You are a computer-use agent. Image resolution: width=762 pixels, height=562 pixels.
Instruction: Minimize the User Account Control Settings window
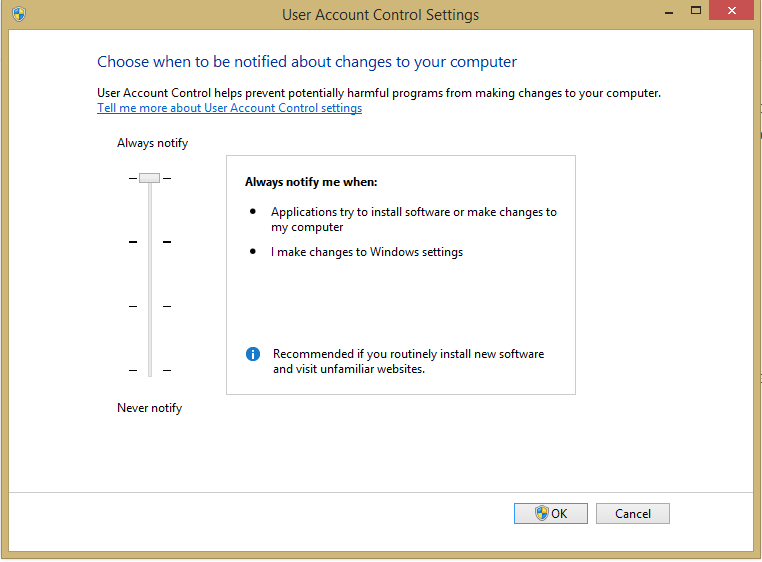tap(669, 12)
